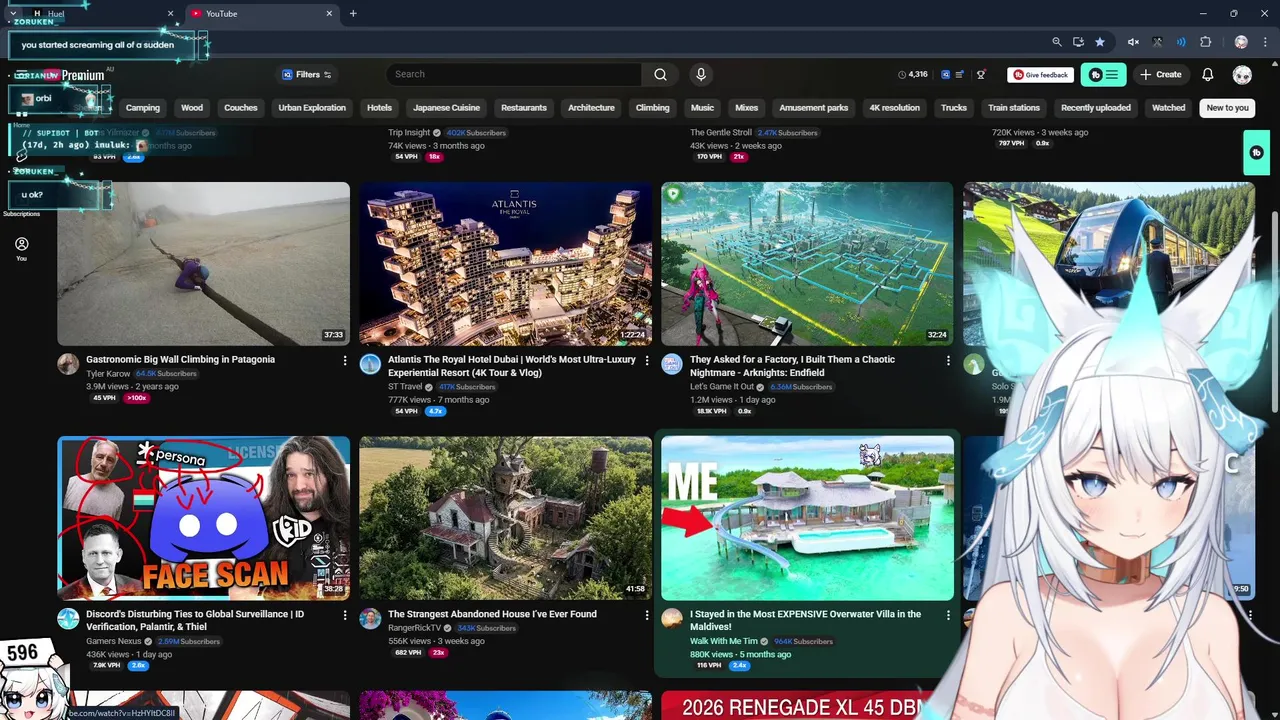Select the Hotels chip

tap(379, 108)
